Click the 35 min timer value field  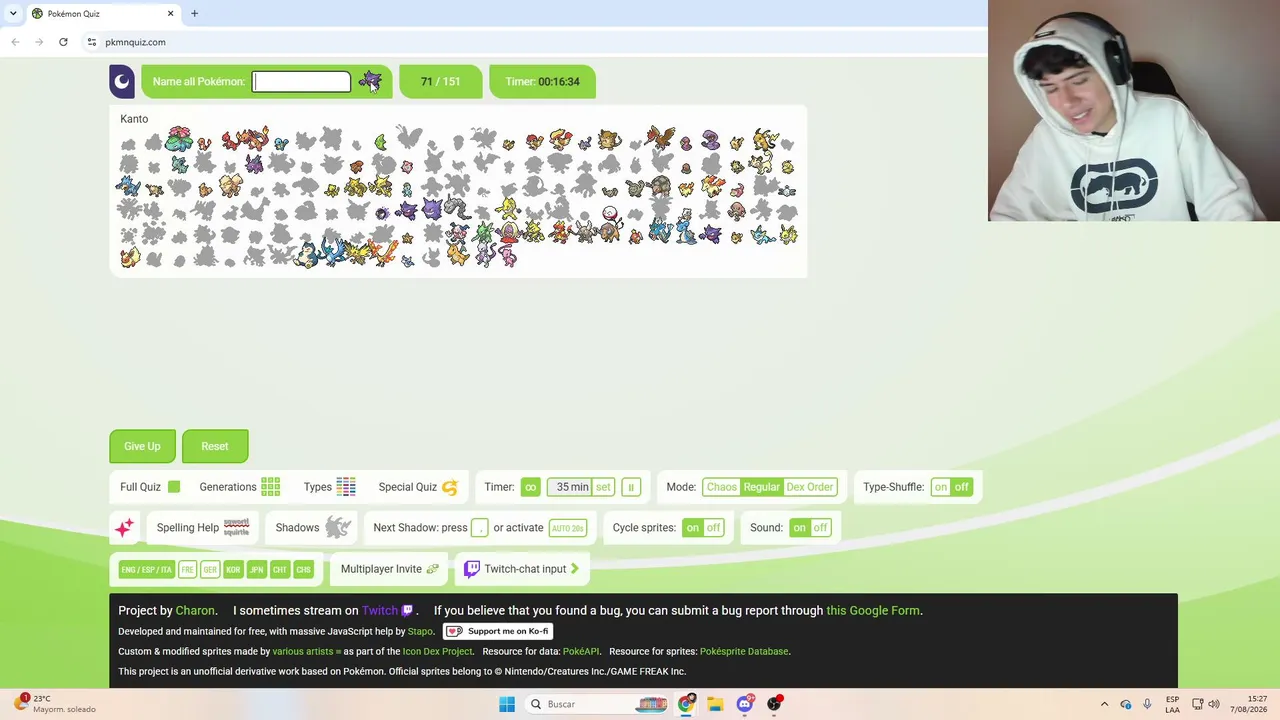(571, 487)
